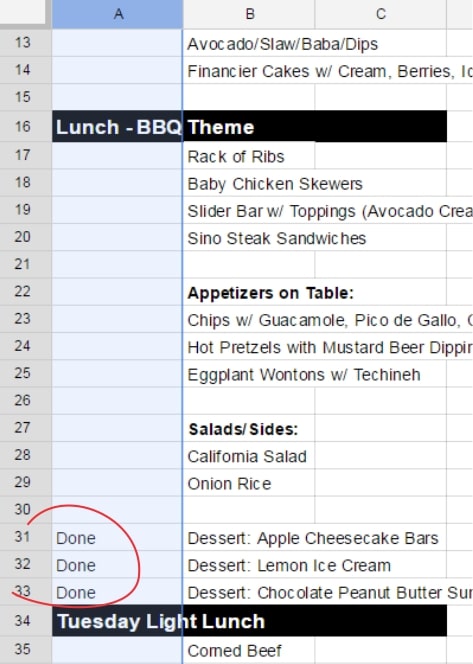
Task: Click 'Dessert: Apple Cheesecake Bars' cell
Action: (x=249, y=538)
